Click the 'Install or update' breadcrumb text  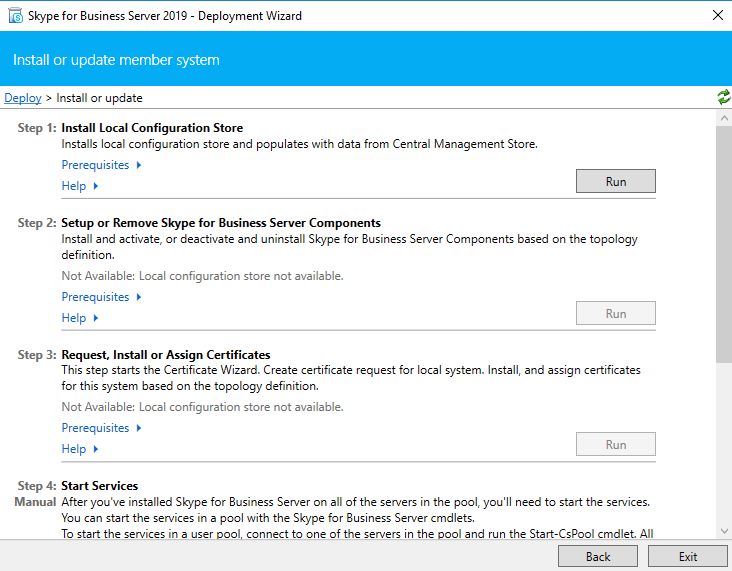[99, 98]
